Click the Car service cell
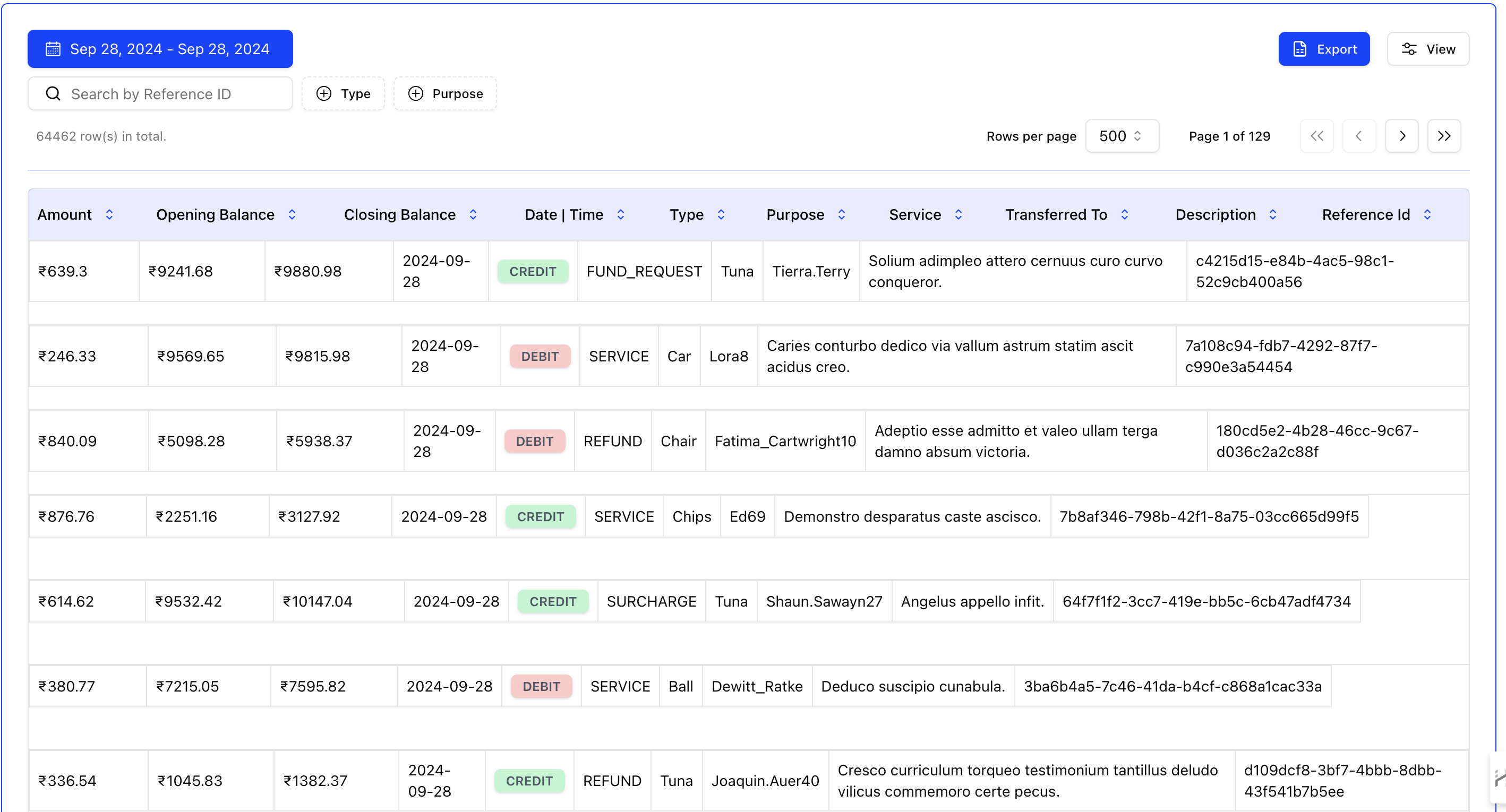Screen dimensions: 1506x812 679,356
